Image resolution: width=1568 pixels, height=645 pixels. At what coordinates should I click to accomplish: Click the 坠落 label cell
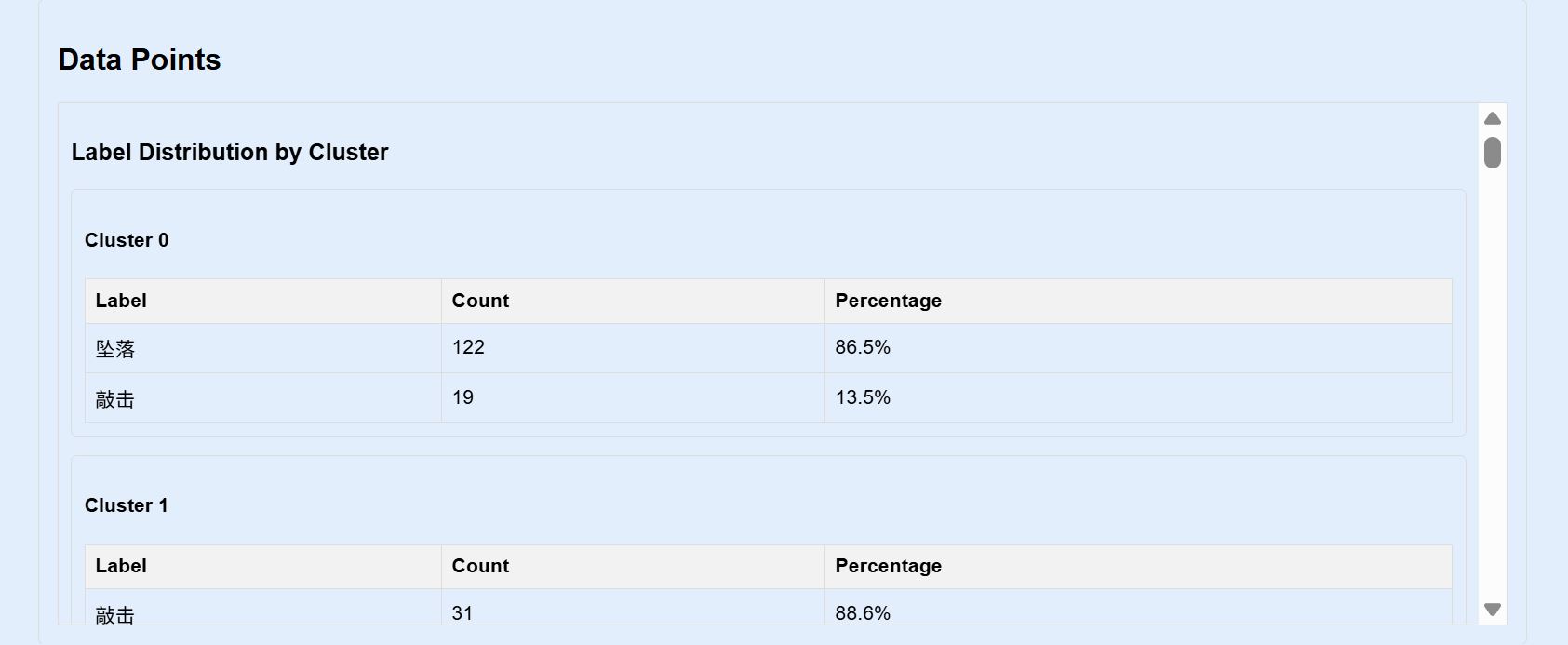(263, 348)
